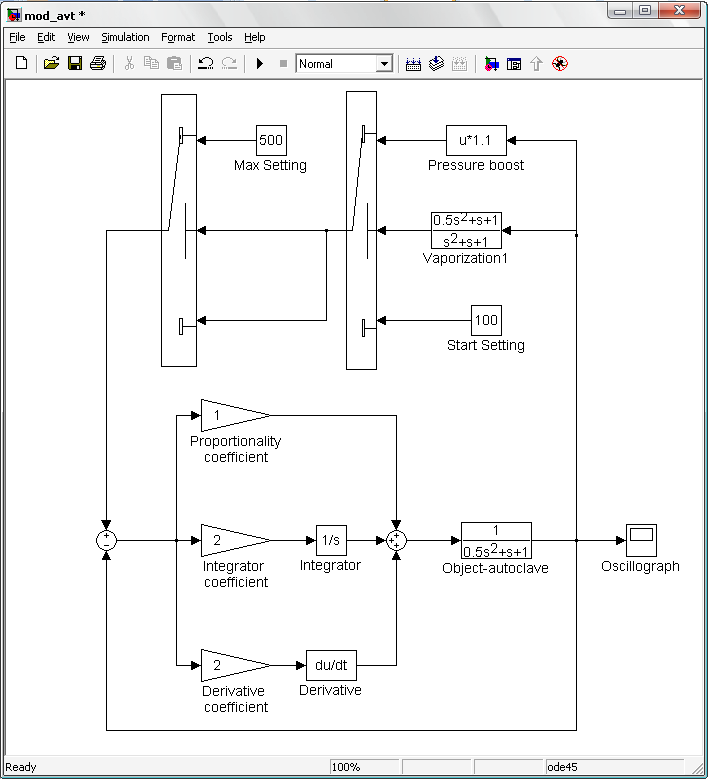The height and width of the screenshot is (779, 708).
Task: Select the 1/s Integrator block
Action: pos(331,540)
